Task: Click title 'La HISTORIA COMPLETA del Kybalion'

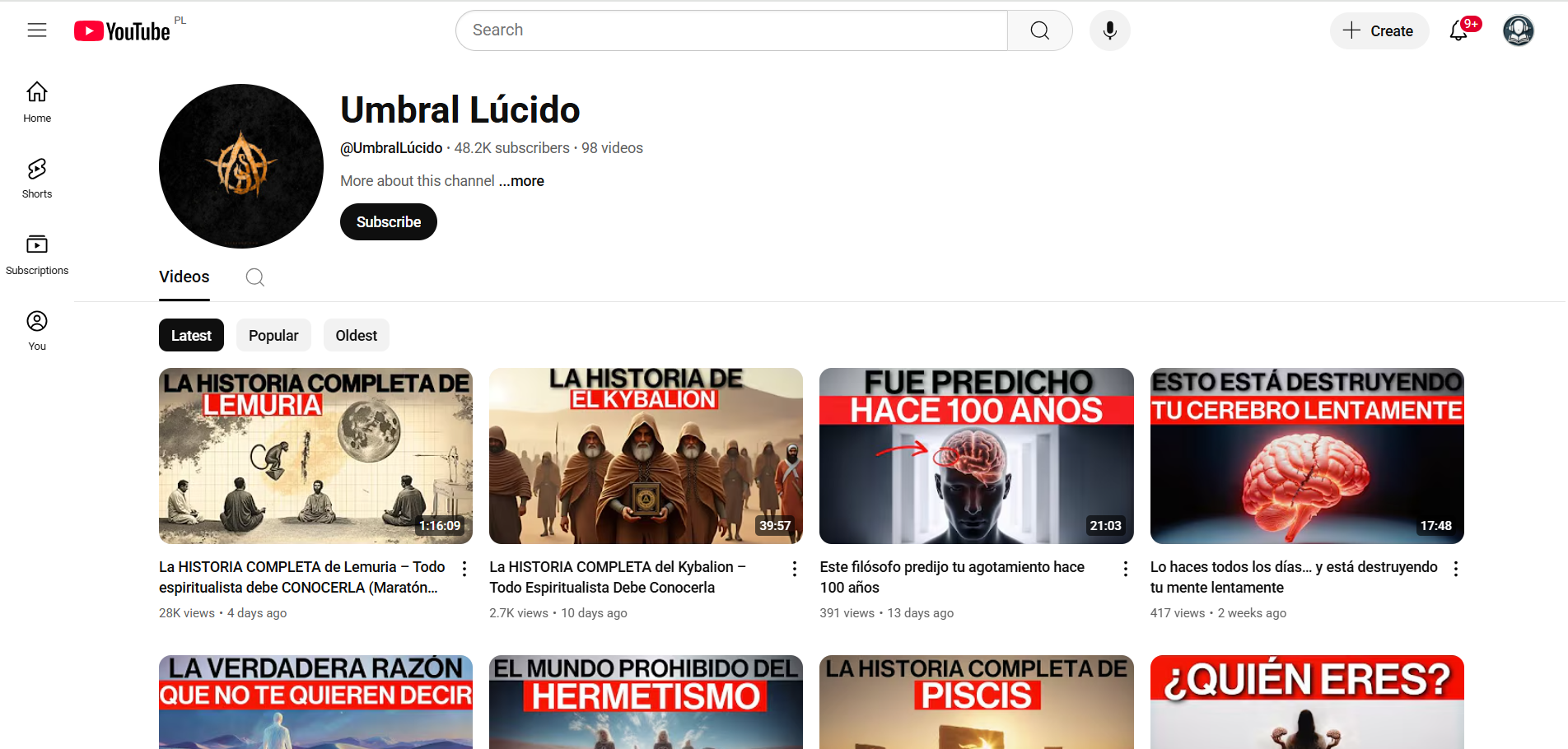Action: (x=618, y=577)
